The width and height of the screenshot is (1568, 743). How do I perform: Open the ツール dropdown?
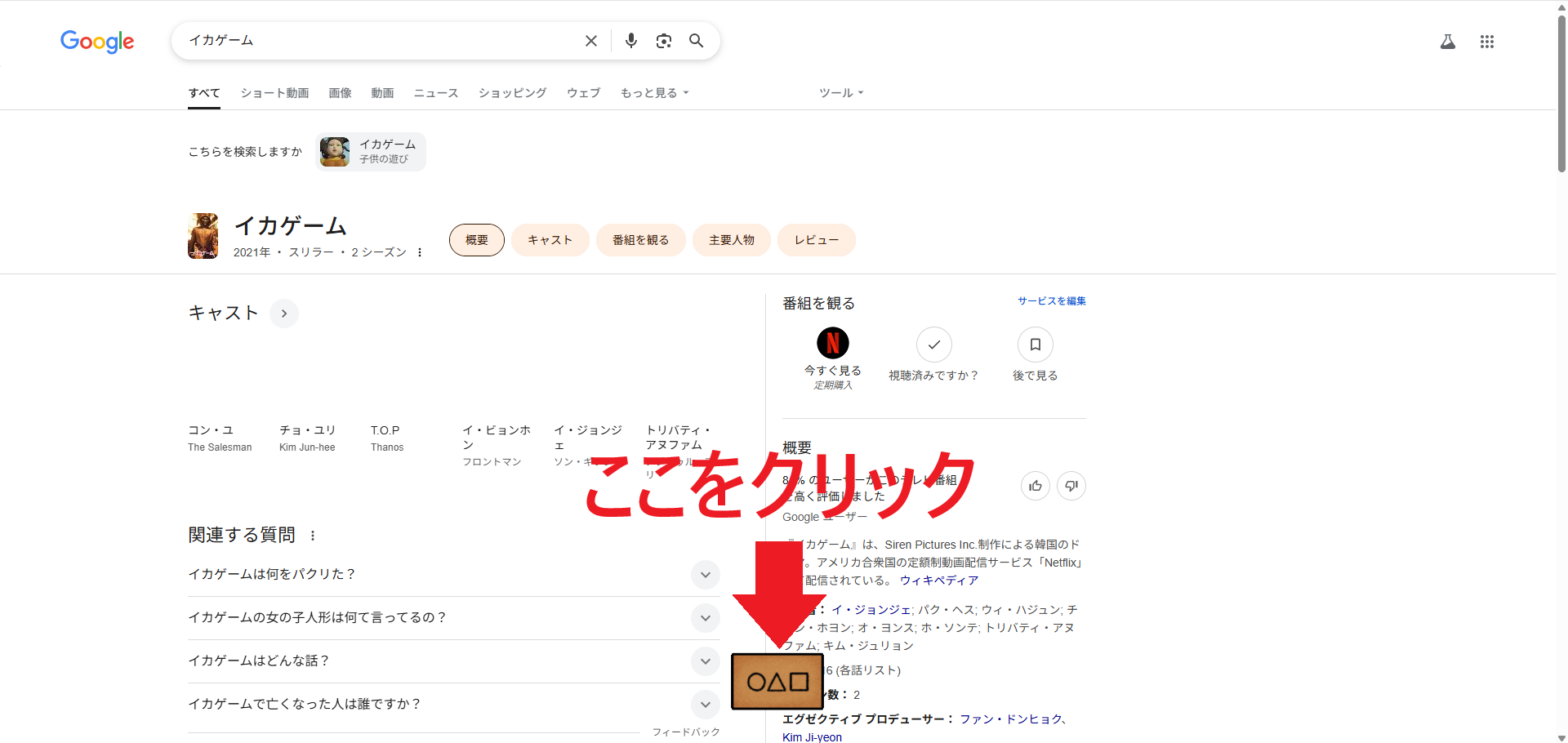pyautogui.click(x=841, y=93)
